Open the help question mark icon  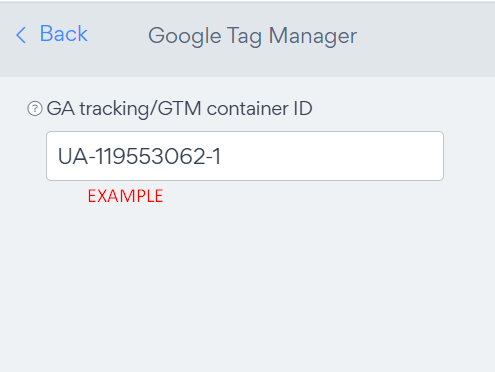pos(35,109)
